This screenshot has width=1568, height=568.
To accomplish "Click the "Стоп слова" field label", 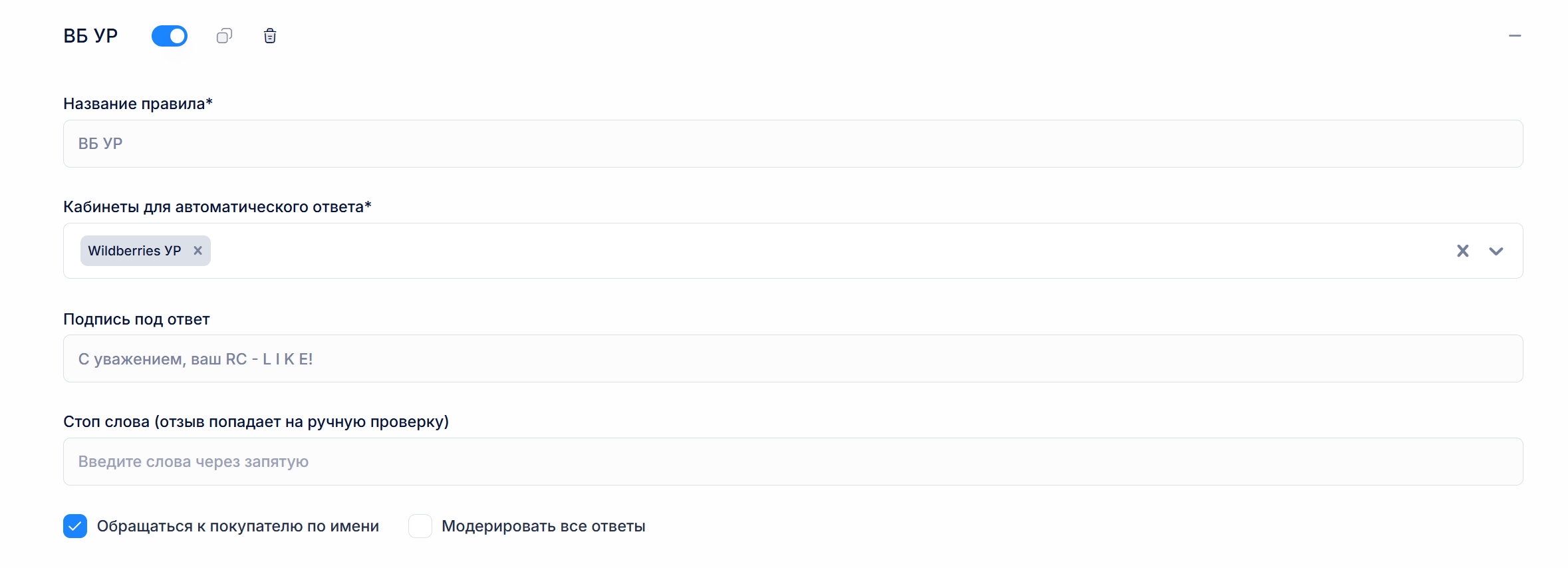I will [x=255, y=422].
